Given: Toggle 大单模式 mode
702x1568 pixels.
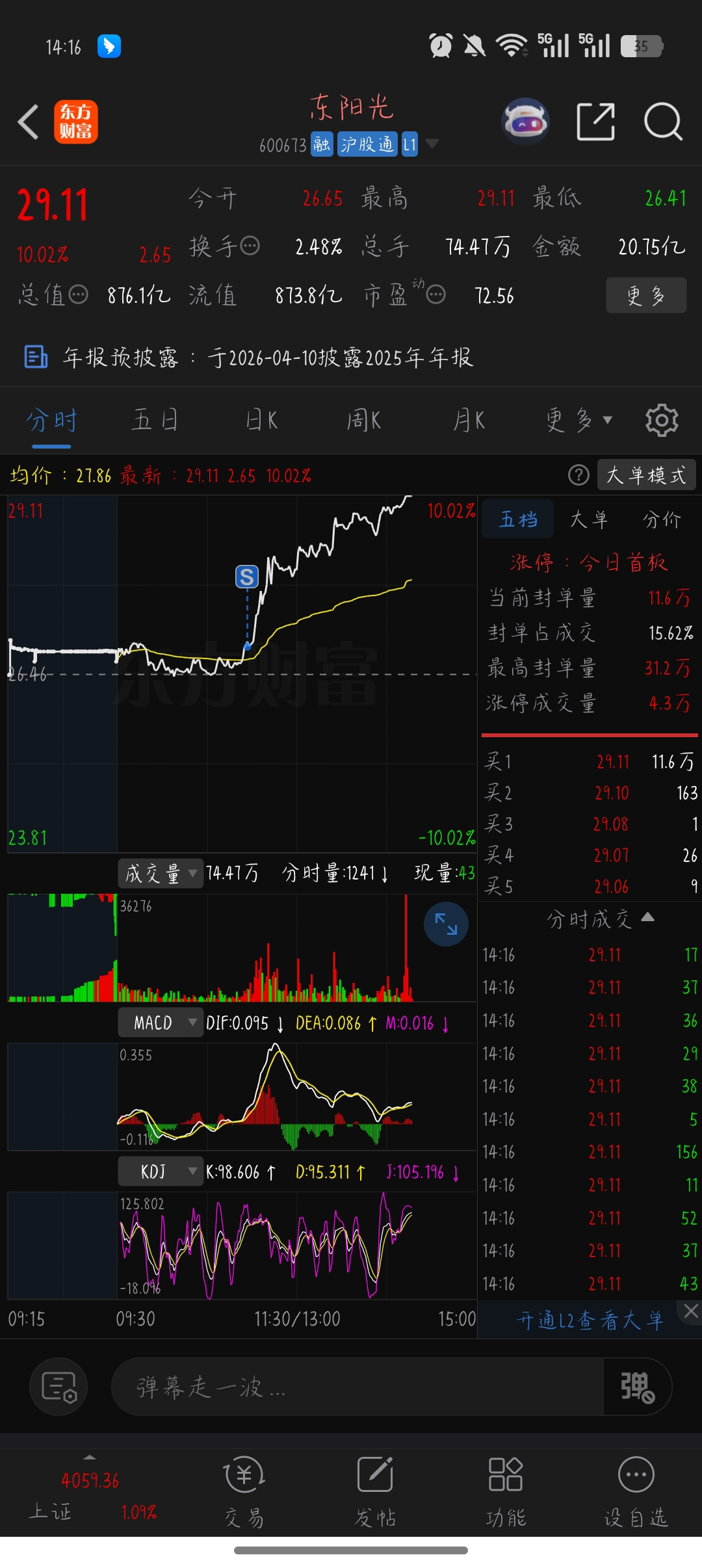Looking at the screenshot, I should tap(646, 475).
